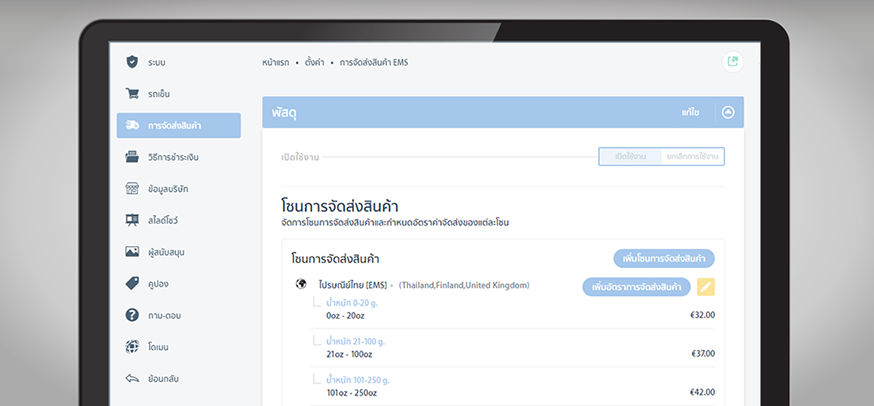Open the การจัดส่งสินค้า menu item

pos(179,125)
